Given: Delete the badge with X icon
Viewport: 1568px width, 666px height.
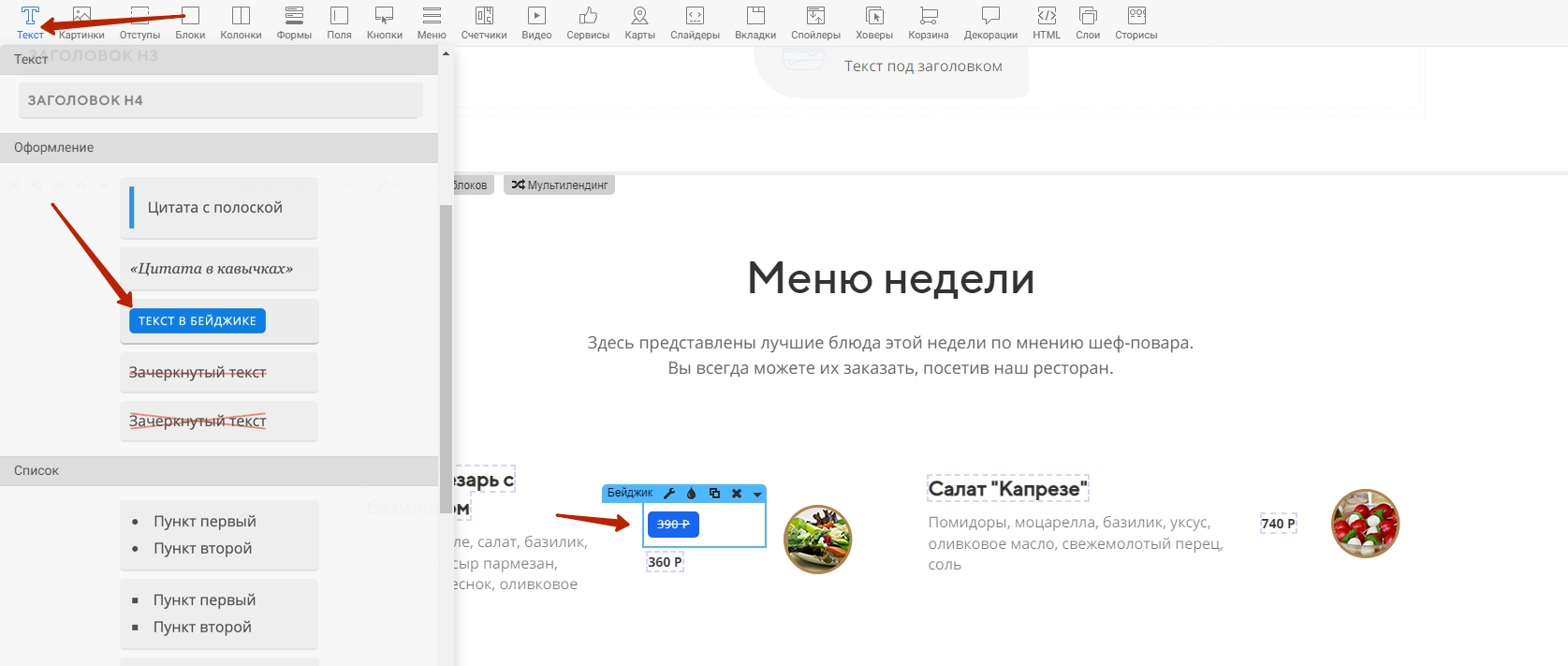Looking at the screenshot, I should pos(737,494).
